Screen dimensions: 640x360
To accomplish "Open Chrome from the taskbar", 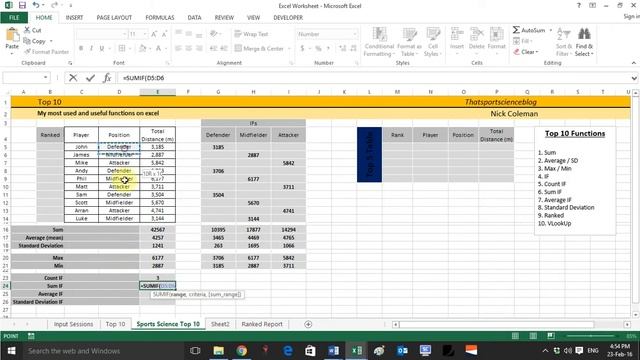I will [242, 351].
